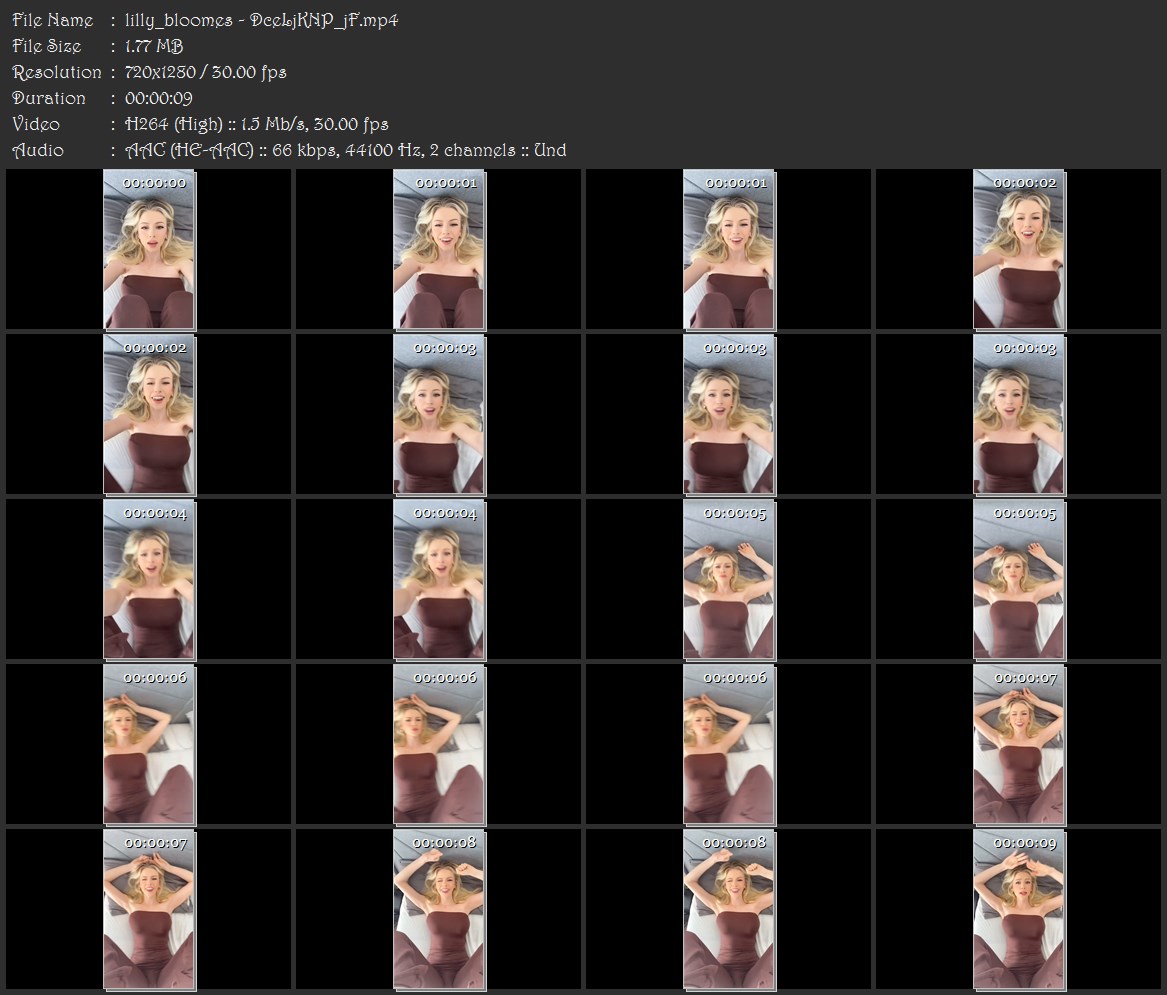1167x995 pixels.
Task: Click the "Video" label
Action: [36, 124]
